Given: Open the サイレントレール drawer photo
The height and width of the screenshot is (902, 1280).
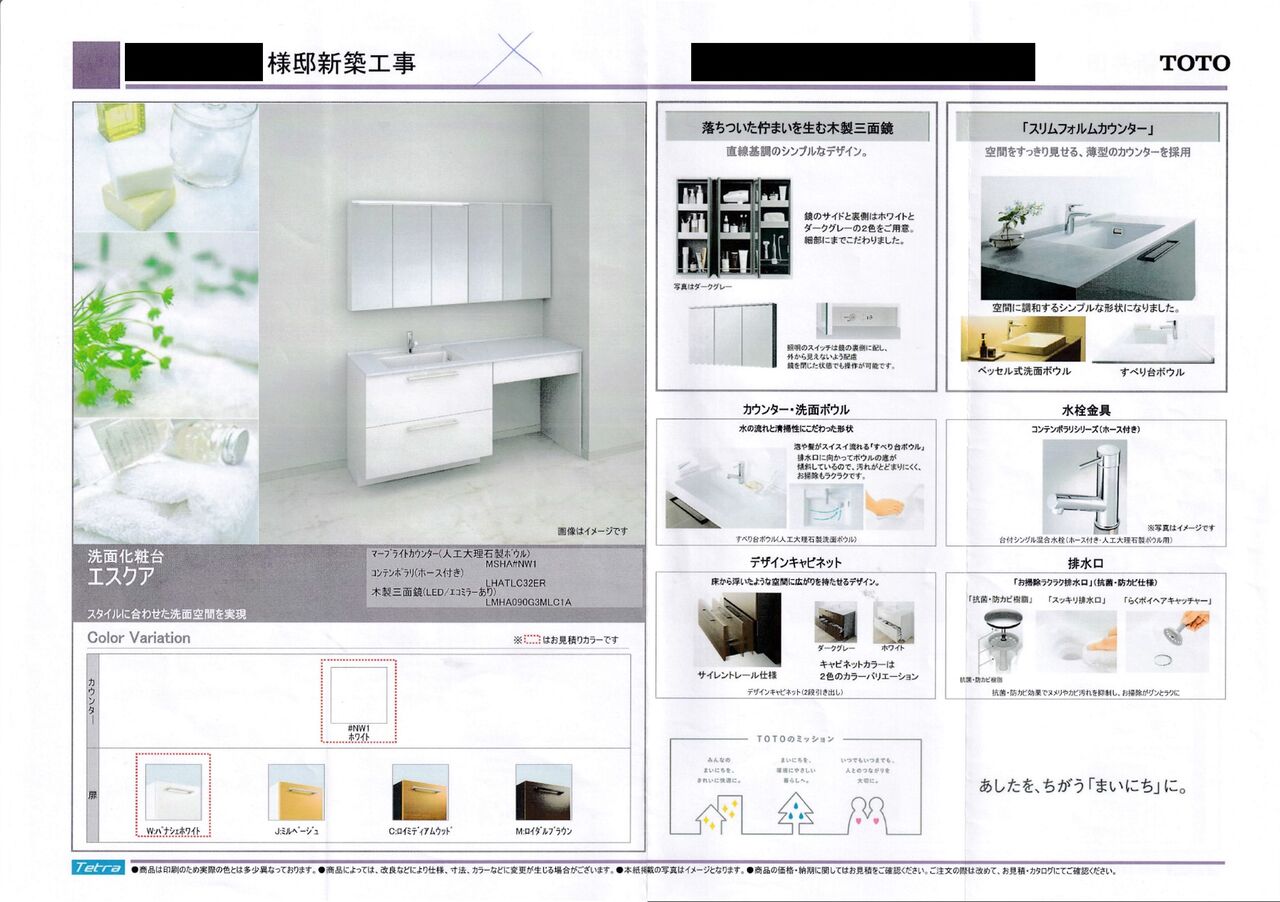Looking at the screenshot, I should [x=738, y=629].
